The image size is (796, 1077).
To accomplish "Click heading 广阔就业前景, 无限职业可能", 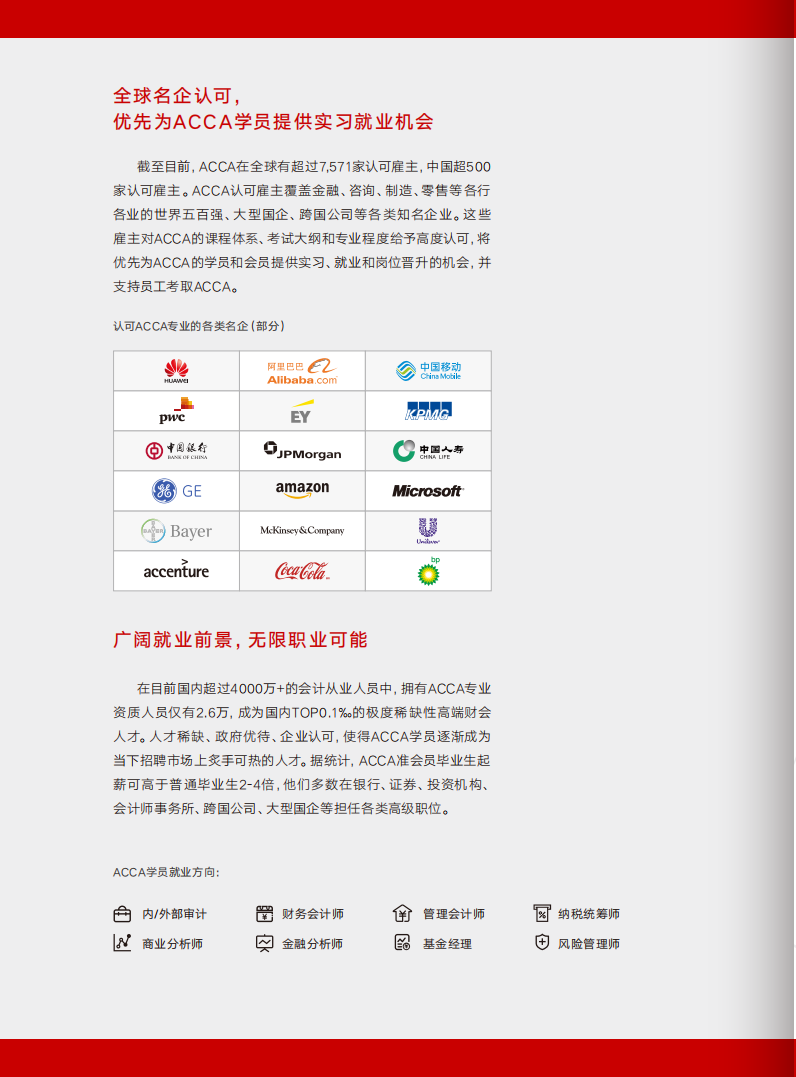I will (x=240, y=640).
